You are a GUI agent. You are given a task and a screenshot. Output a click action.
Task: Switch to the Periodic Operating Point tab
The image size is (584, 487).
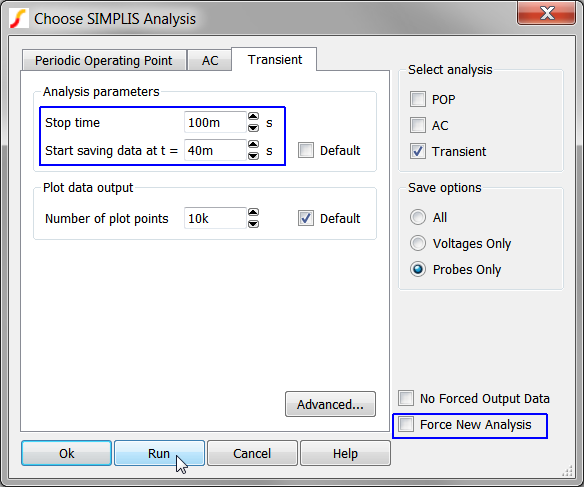coord(104,60)
